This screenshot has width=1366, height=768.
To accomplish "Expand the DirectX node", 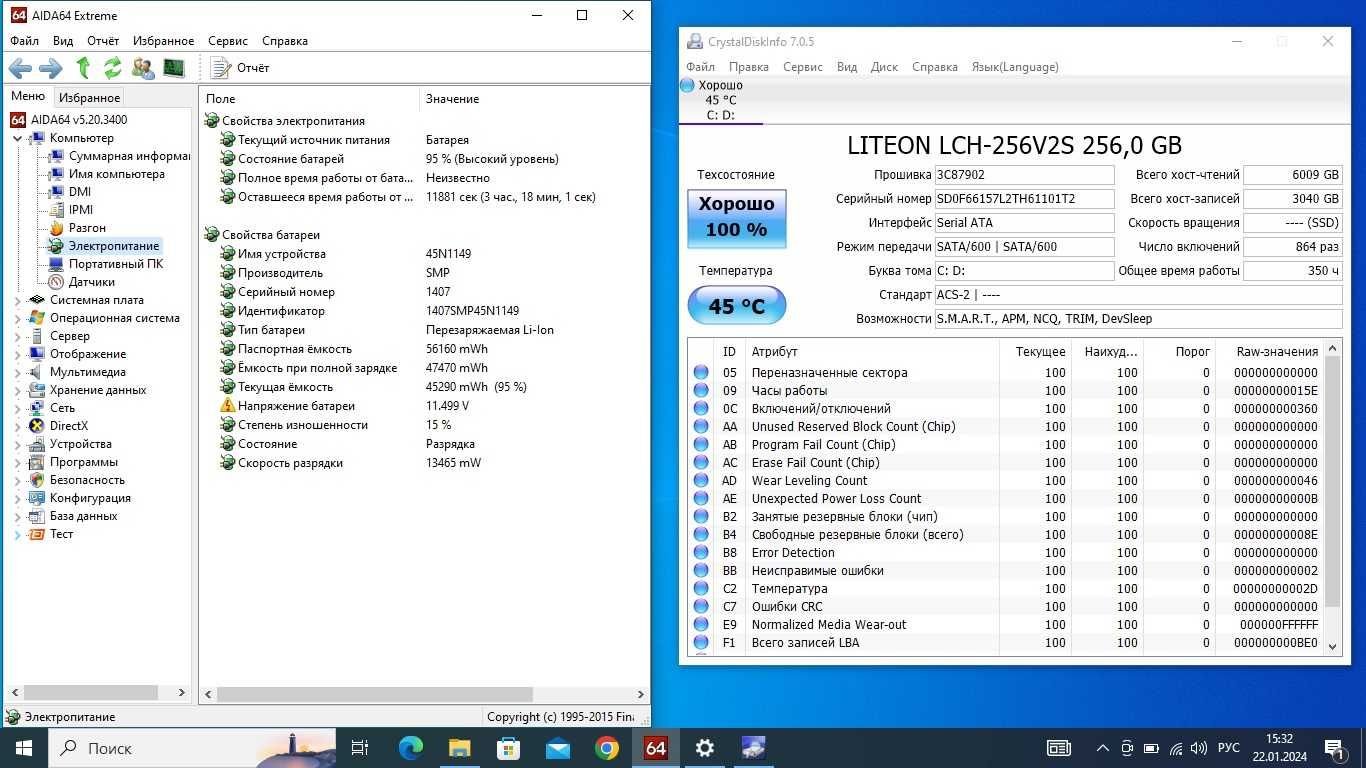I will 18,426.
